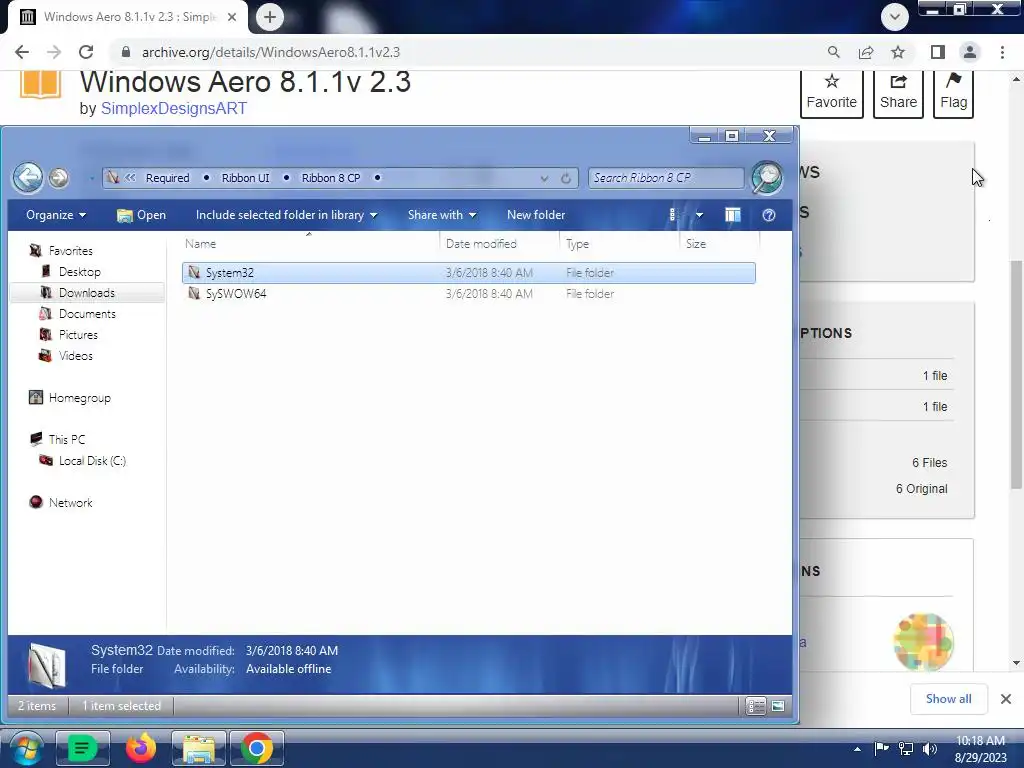The height and width of the screenshot is (768, 1024).
Task: Expand the view options dropdown arrow
Action: click(x=699, y=215)
